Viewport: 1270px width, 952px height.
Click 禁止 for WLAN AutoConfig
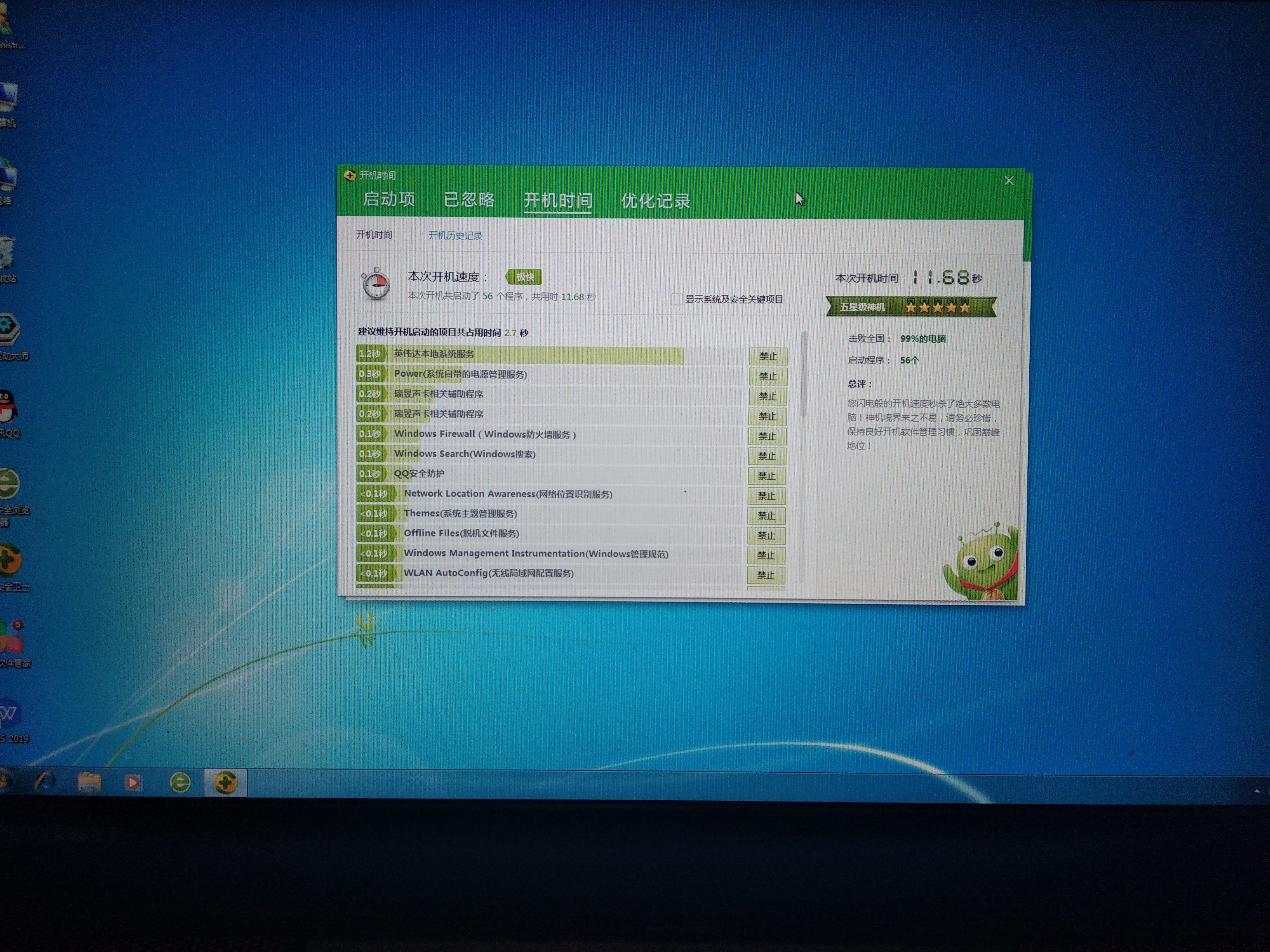[765, 575]
